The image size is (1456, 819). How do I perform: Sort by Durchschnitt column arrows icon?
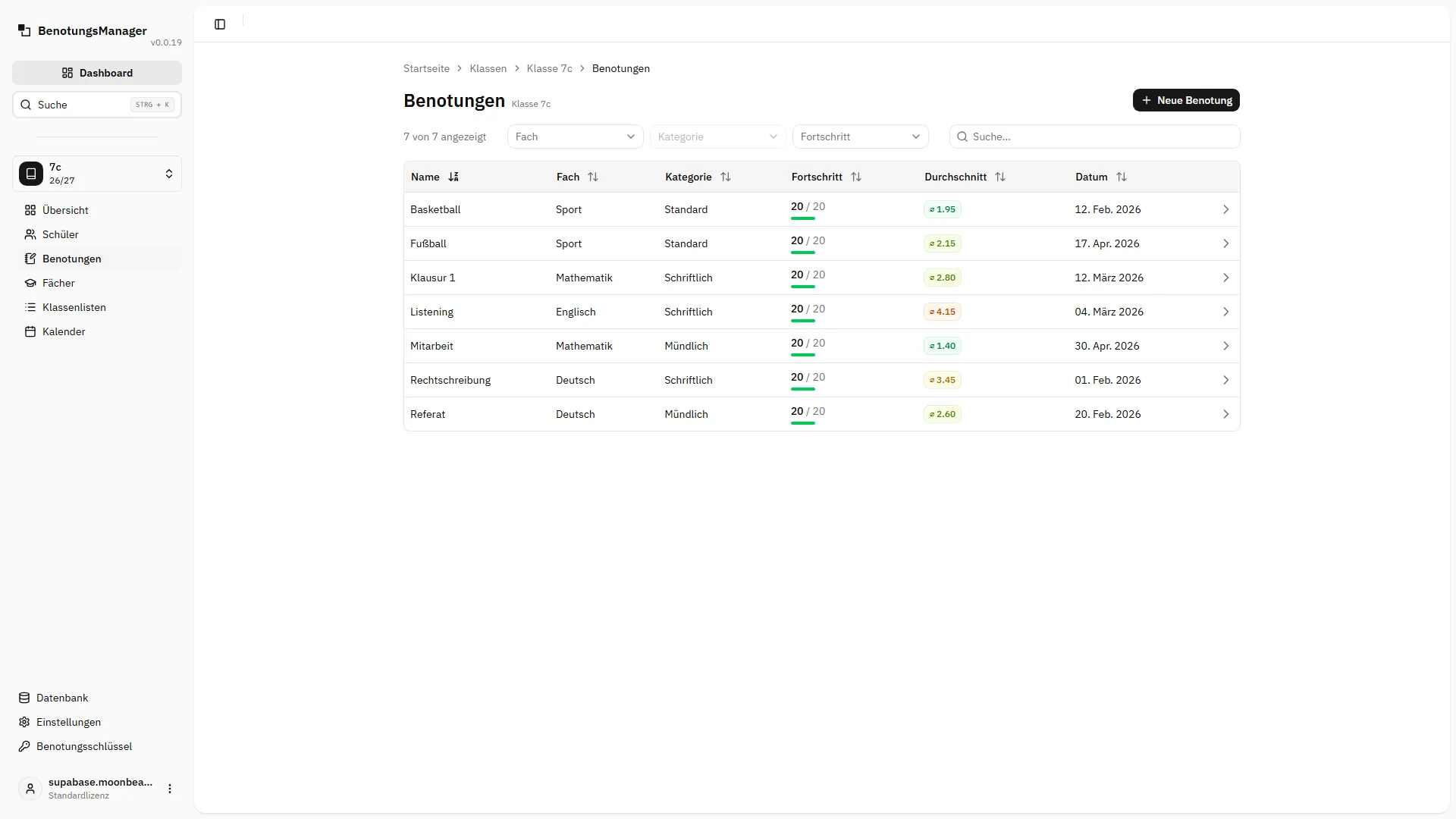pos(1000,177)
